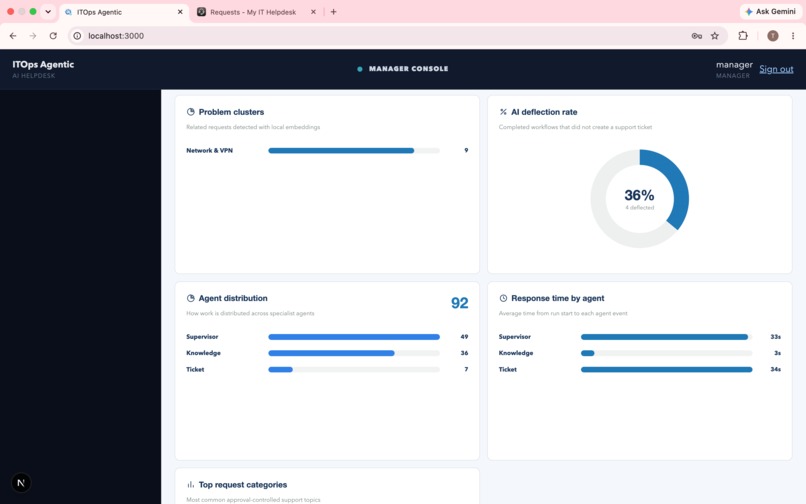Click the MANAGER CONSOLE header label

[408, 69]
